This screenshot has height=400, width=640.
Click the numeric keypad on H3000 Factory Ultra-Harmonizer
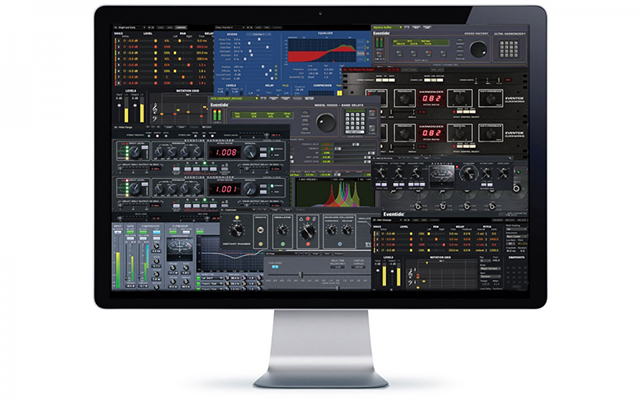pos(509,50)
